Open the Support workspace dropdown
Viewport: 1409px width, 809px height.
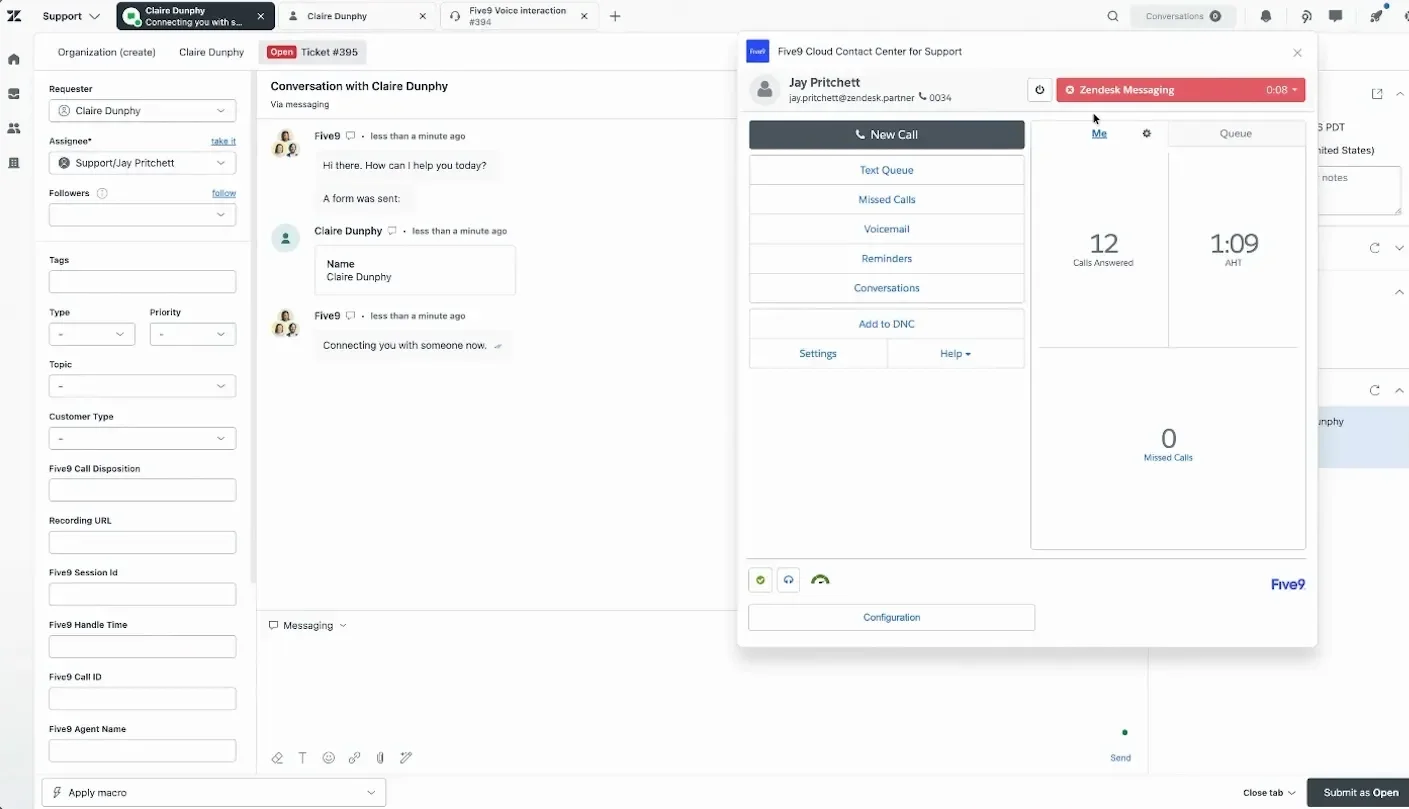[x=71, y=16]
